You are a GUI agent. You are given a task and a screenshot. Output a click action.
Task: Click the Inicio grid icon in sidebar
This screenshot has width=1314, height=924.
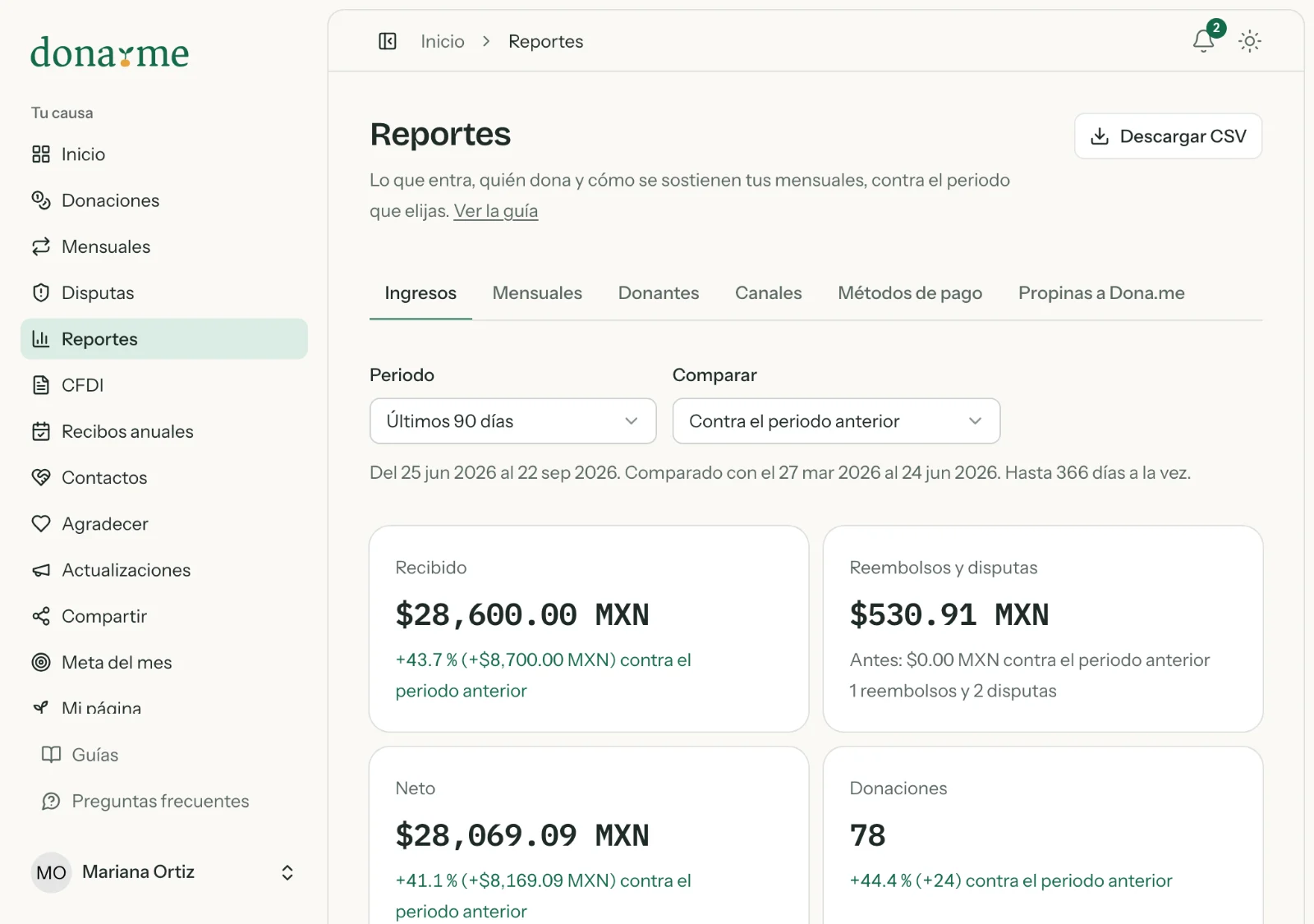[41, 154]
